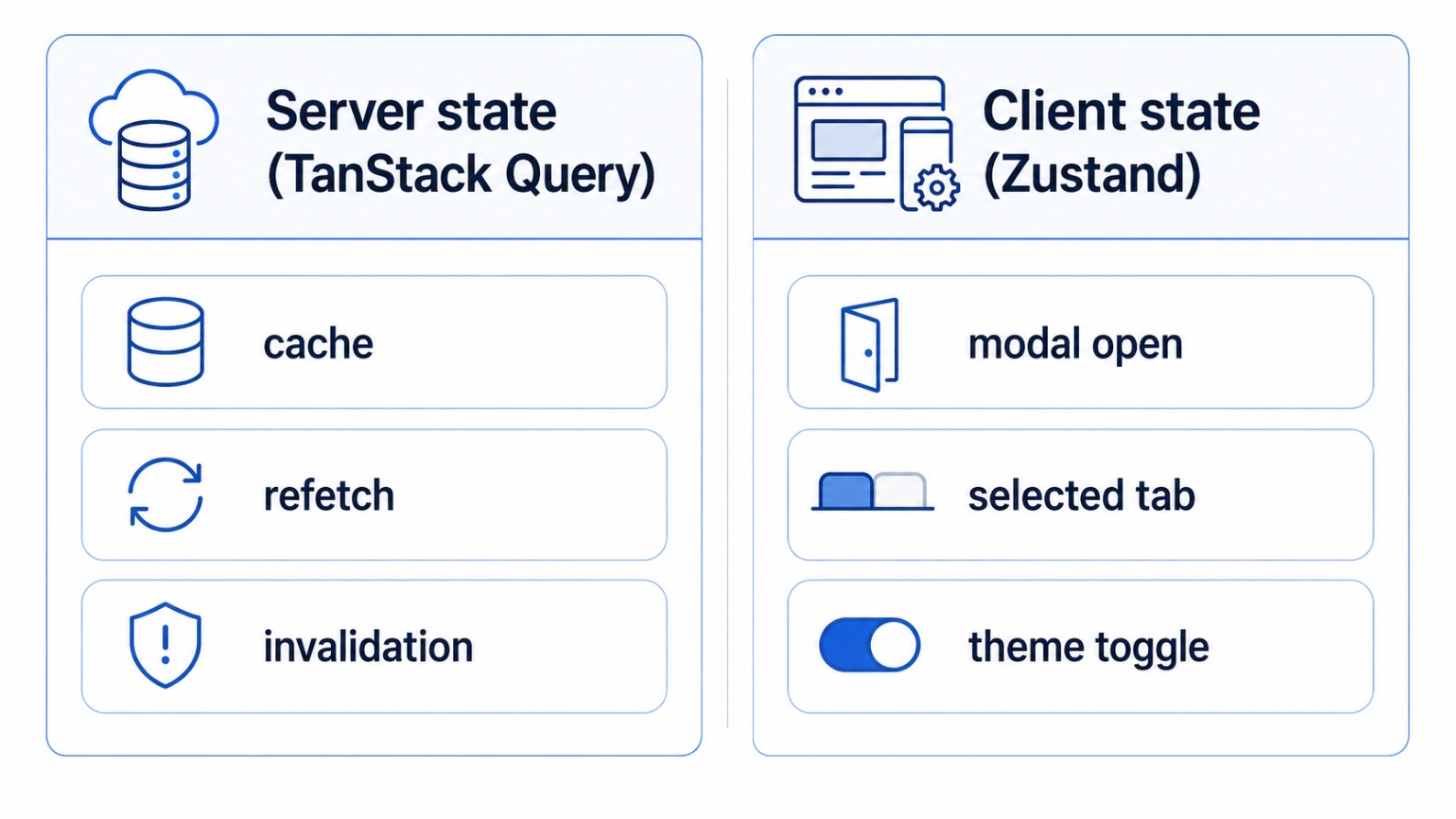Click the 'invalidation' label
Image resolution: width=1456 pixels, height=819 pixels.
point(369,647)
